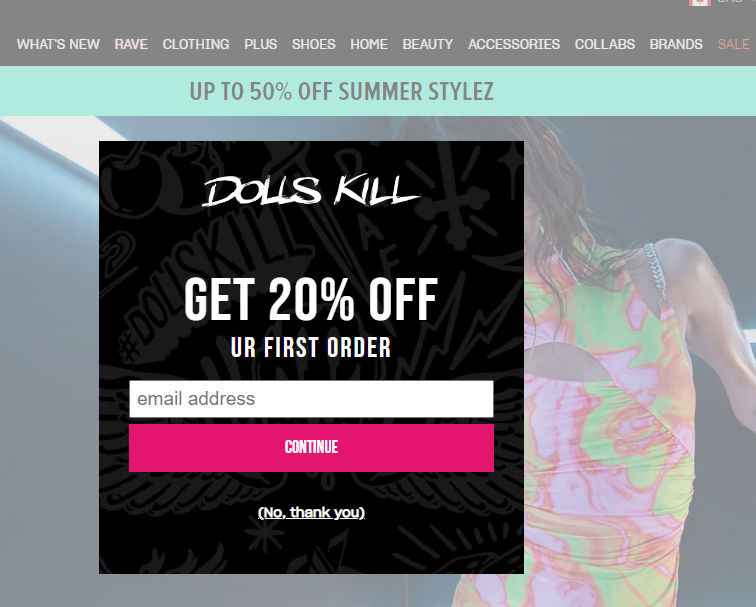Select the PLUS nav item
The height and width of the screenshot is (607, 756).
point(260,44)
